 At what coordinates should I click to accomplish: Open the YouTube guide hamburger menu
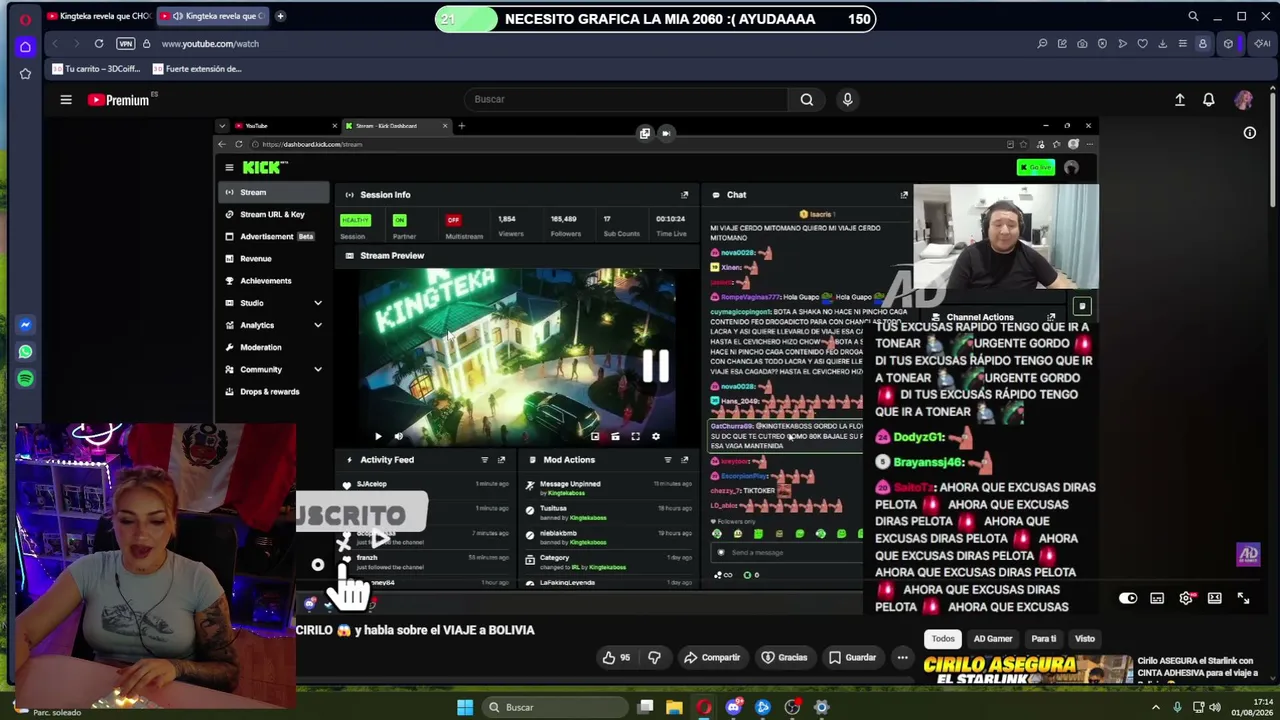[66, 99]
